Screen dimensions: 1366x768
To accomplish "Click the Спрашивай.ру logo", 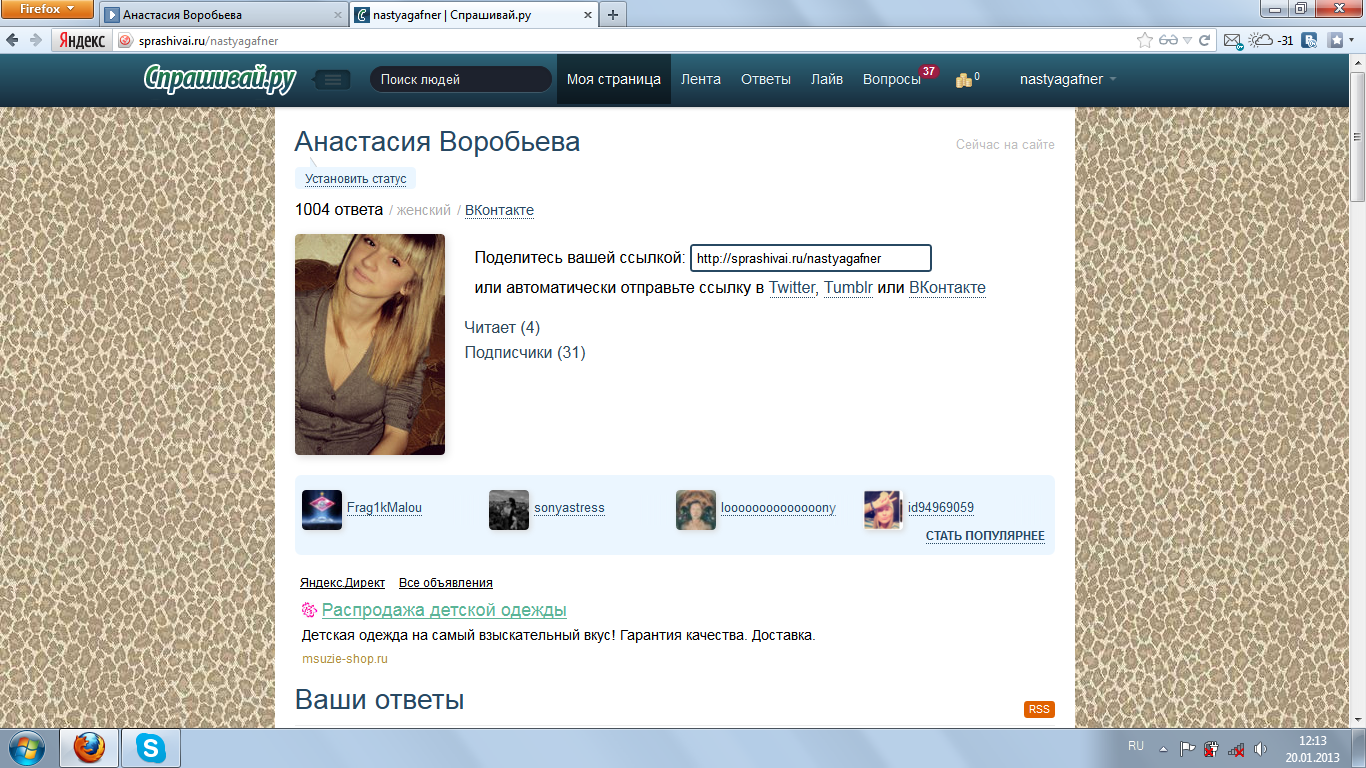I will click(x=220, y=79).
